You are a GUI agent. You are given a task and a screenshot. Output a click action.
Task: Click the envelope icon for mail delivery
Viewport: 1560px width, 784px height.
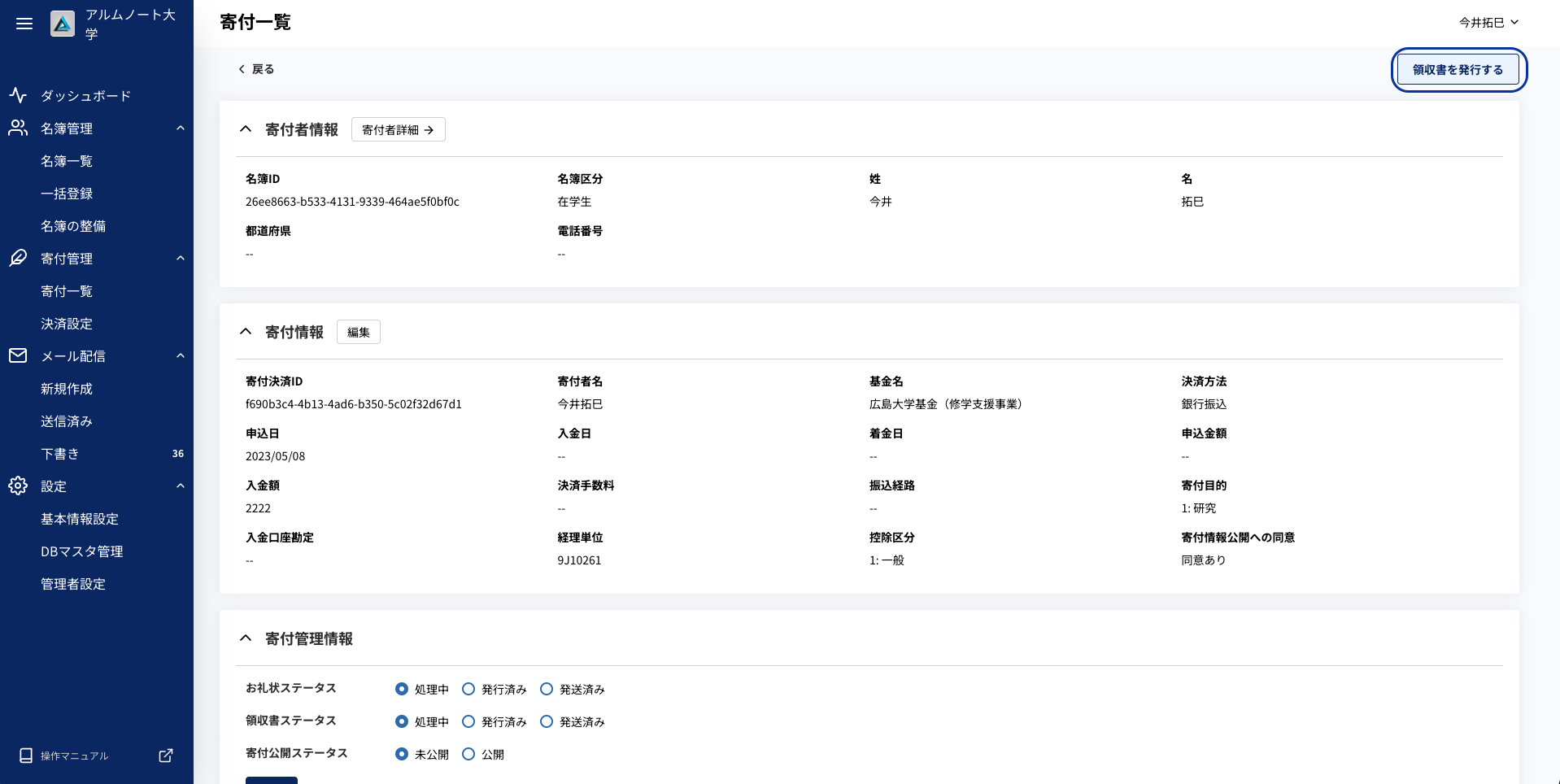click(18, 355)
